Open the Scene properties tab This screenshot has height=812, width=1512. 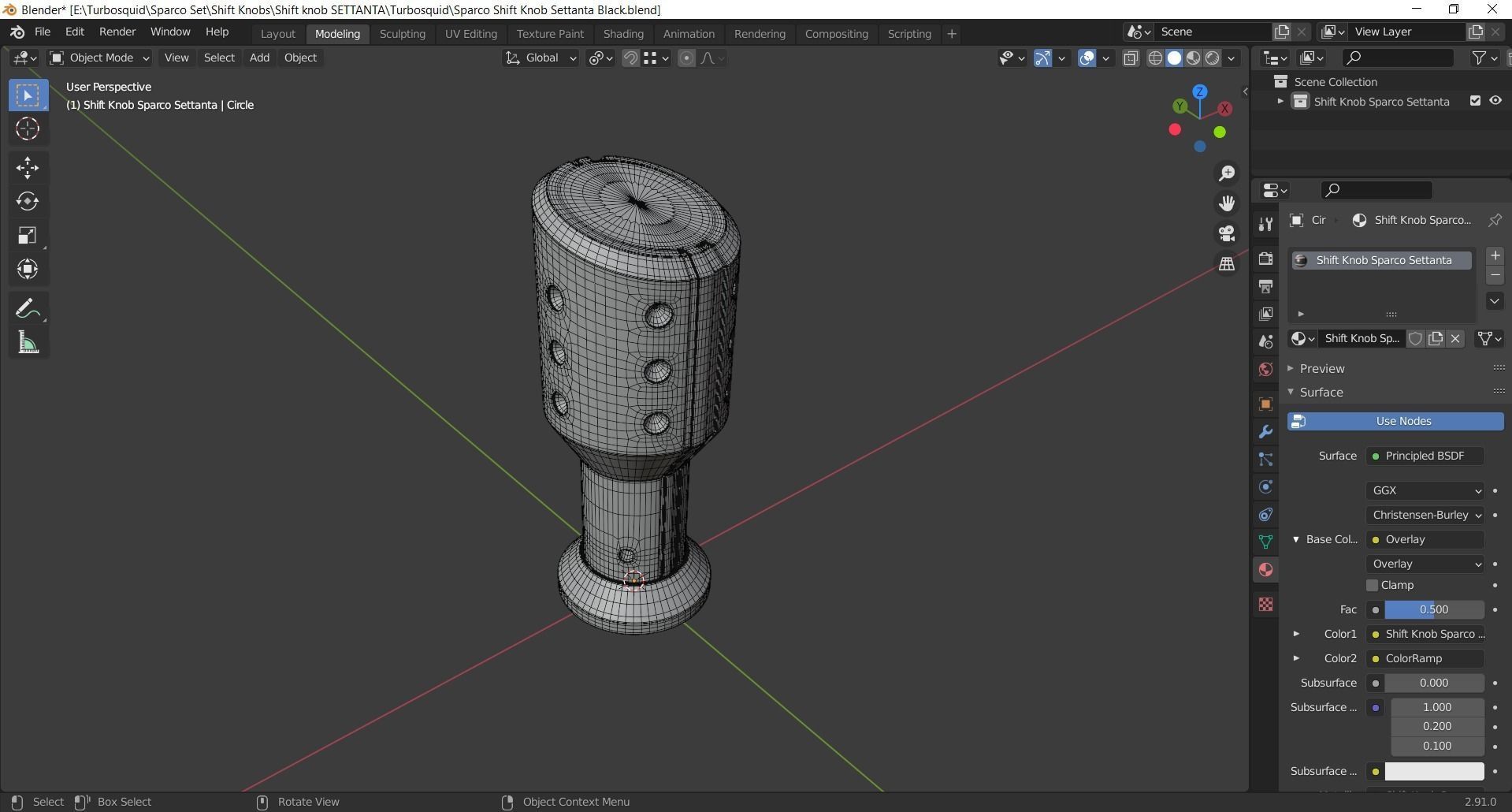1265,341
